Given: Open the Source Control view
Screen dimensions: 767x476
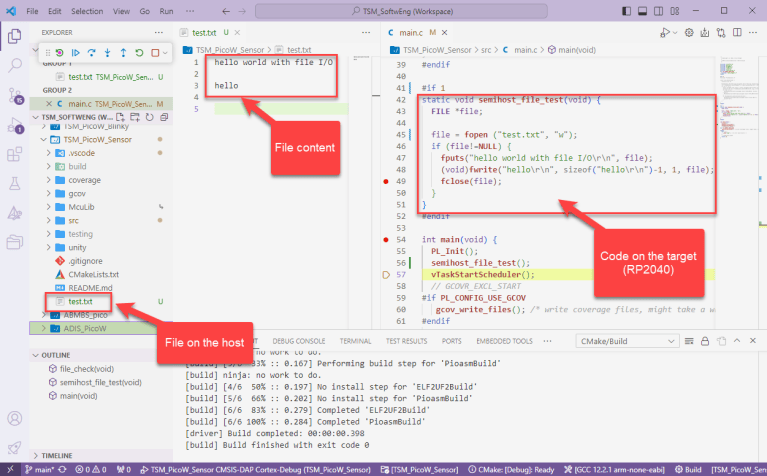Looking at the screenshot, I should pos(15,95).
